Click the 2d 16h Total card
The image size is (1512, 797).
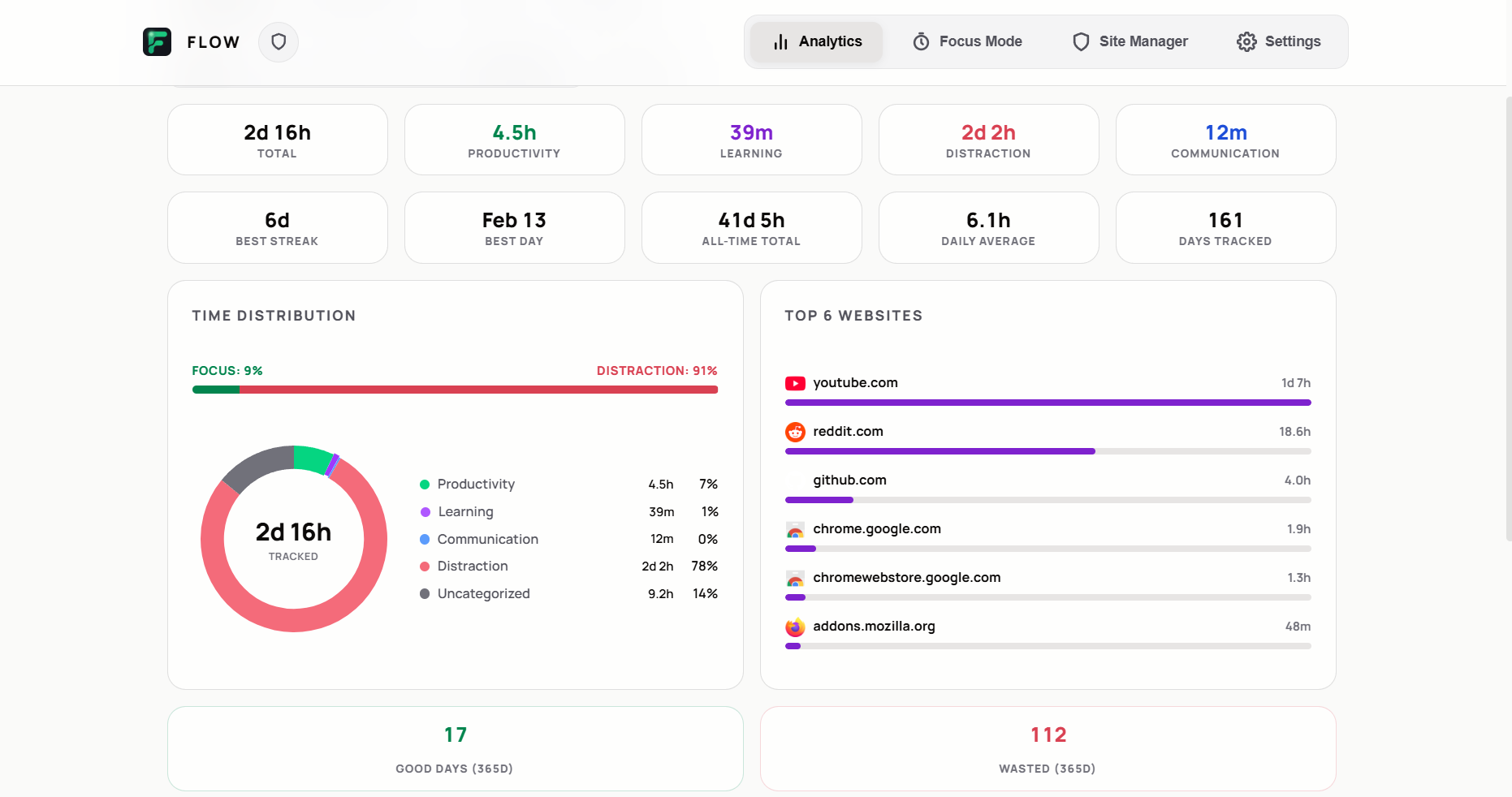(278, 140)
